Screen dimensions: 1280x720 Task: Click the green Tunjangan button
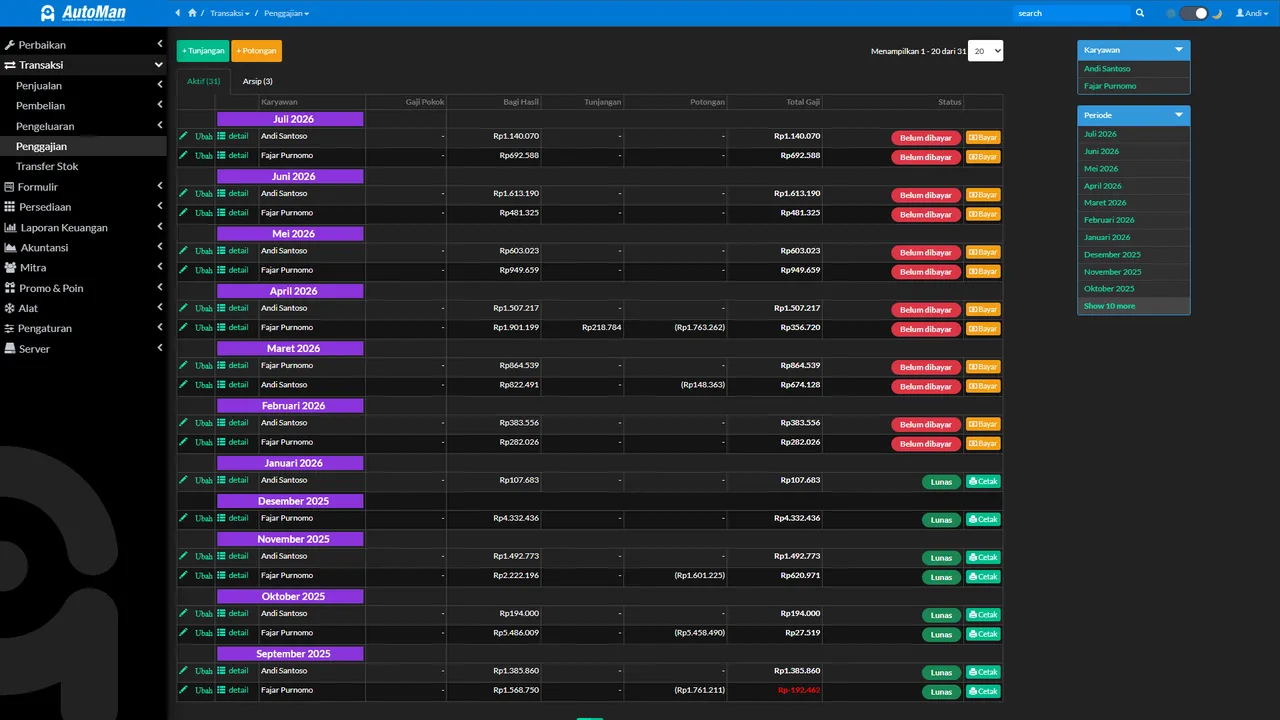203,51
